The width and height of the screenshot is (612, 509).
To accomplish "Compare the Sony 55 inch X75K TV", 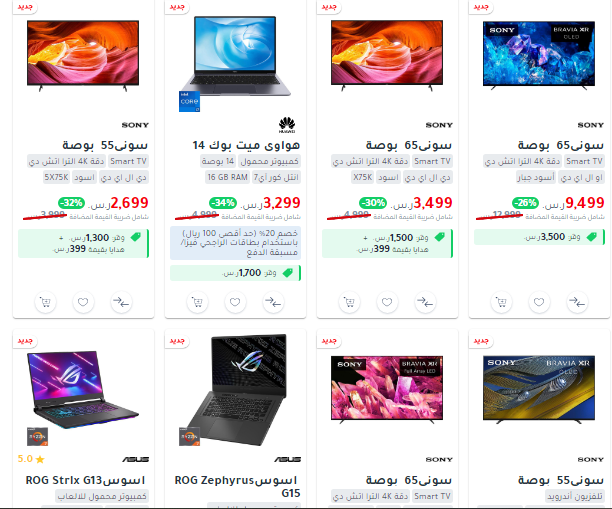I will click(121, 302).
